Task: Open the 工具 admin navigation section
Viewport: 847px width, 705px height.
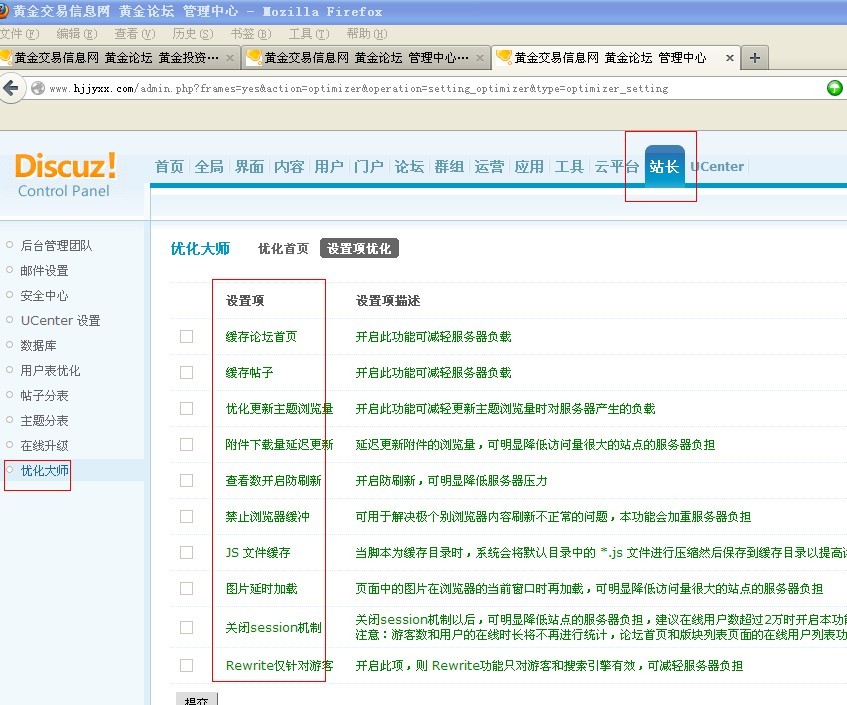Action: coord(569,166)
